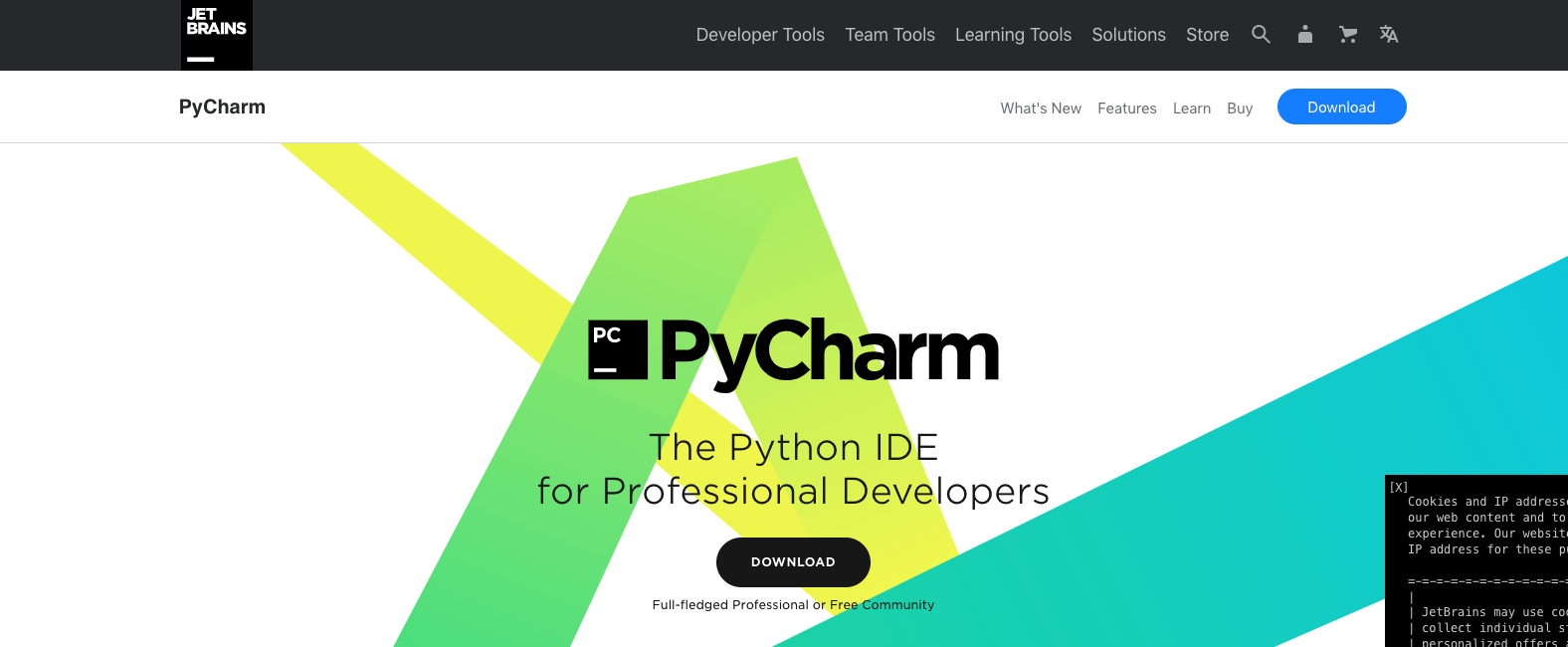
Task: Open the Store menu
Action: (1207, 35)
